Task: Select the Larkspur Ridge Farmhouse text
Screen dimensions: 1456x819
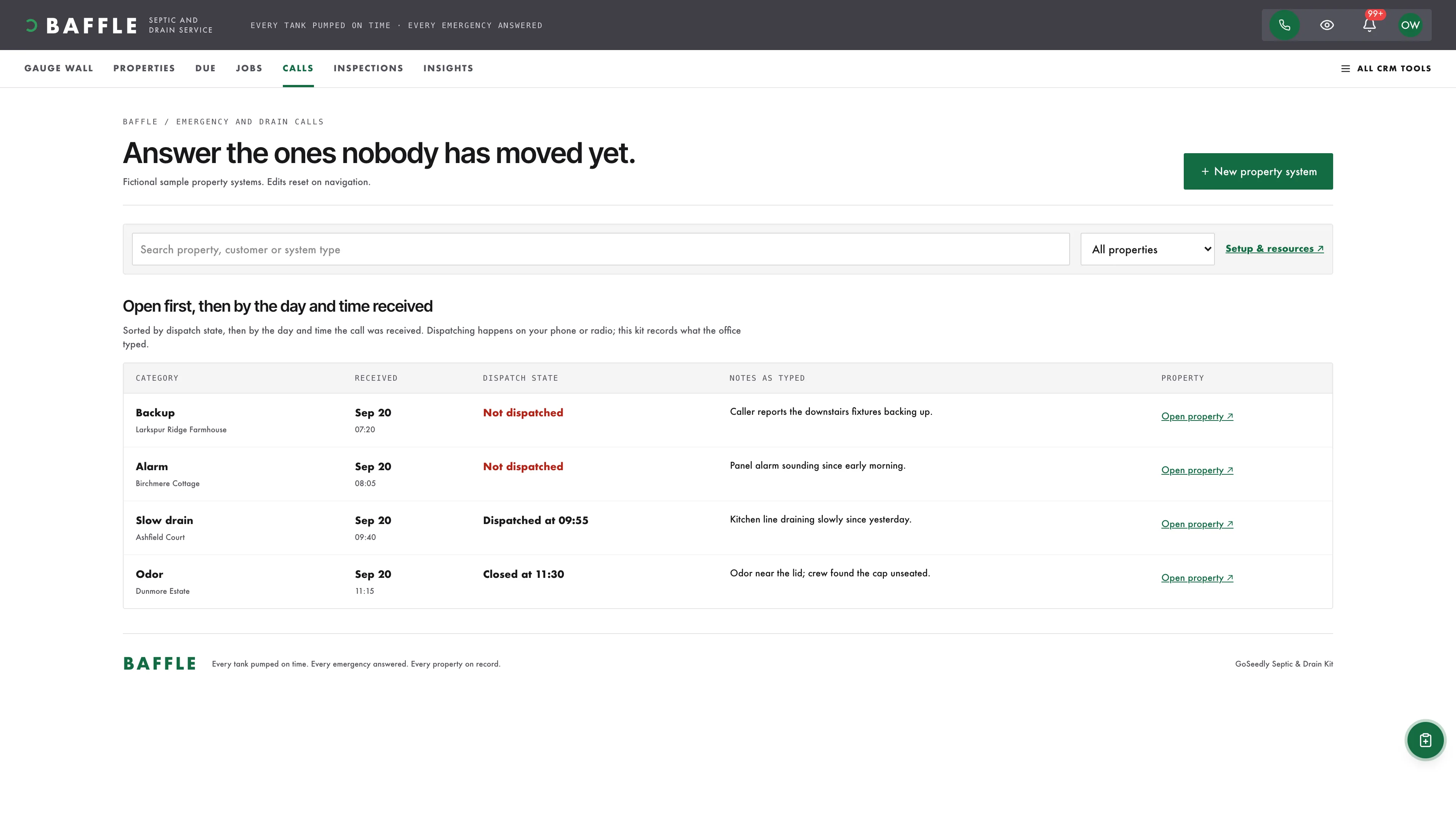Action: [181, 430]
